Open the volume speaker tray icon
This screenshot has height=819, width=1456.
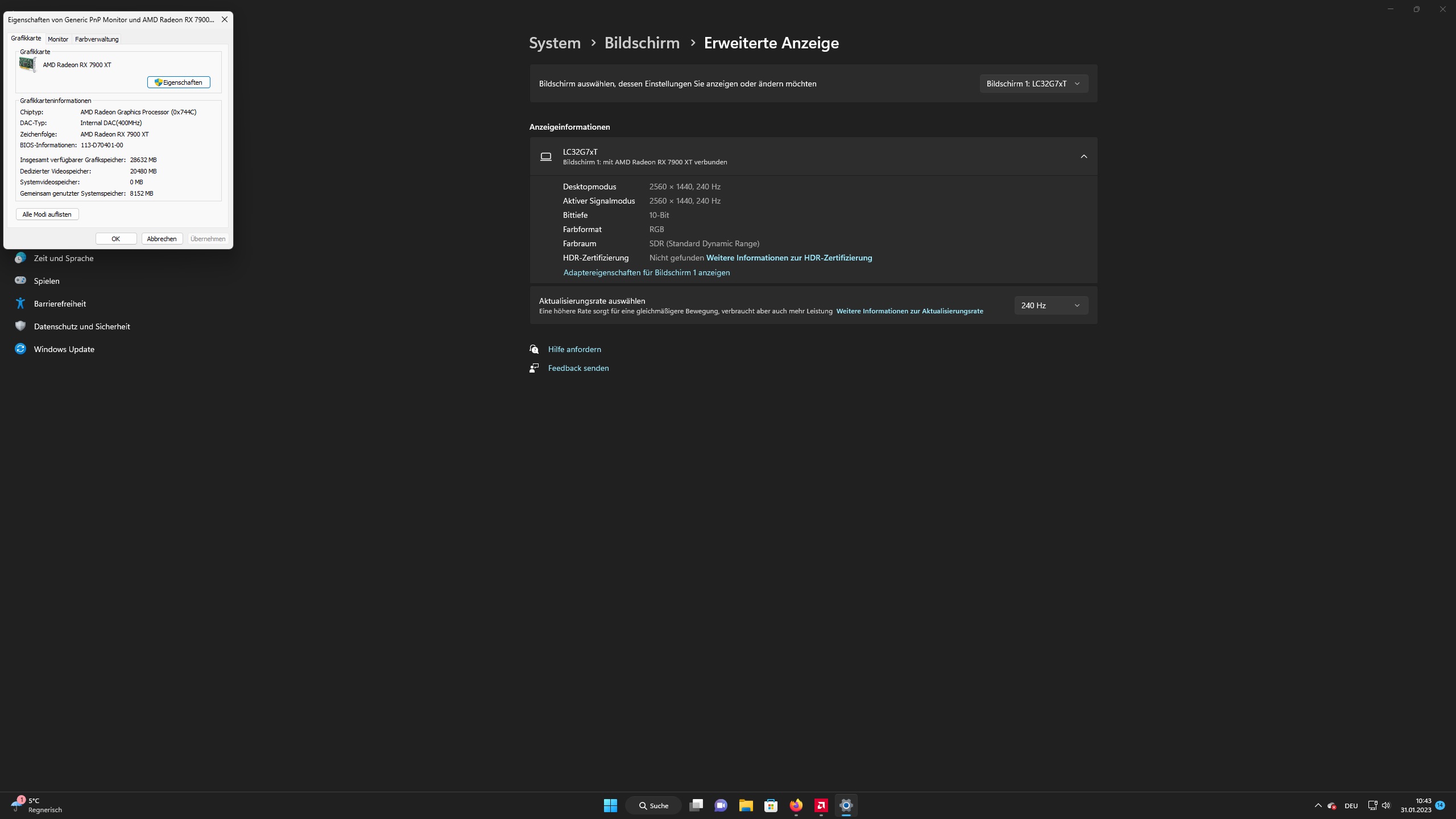coord(1386,805)
